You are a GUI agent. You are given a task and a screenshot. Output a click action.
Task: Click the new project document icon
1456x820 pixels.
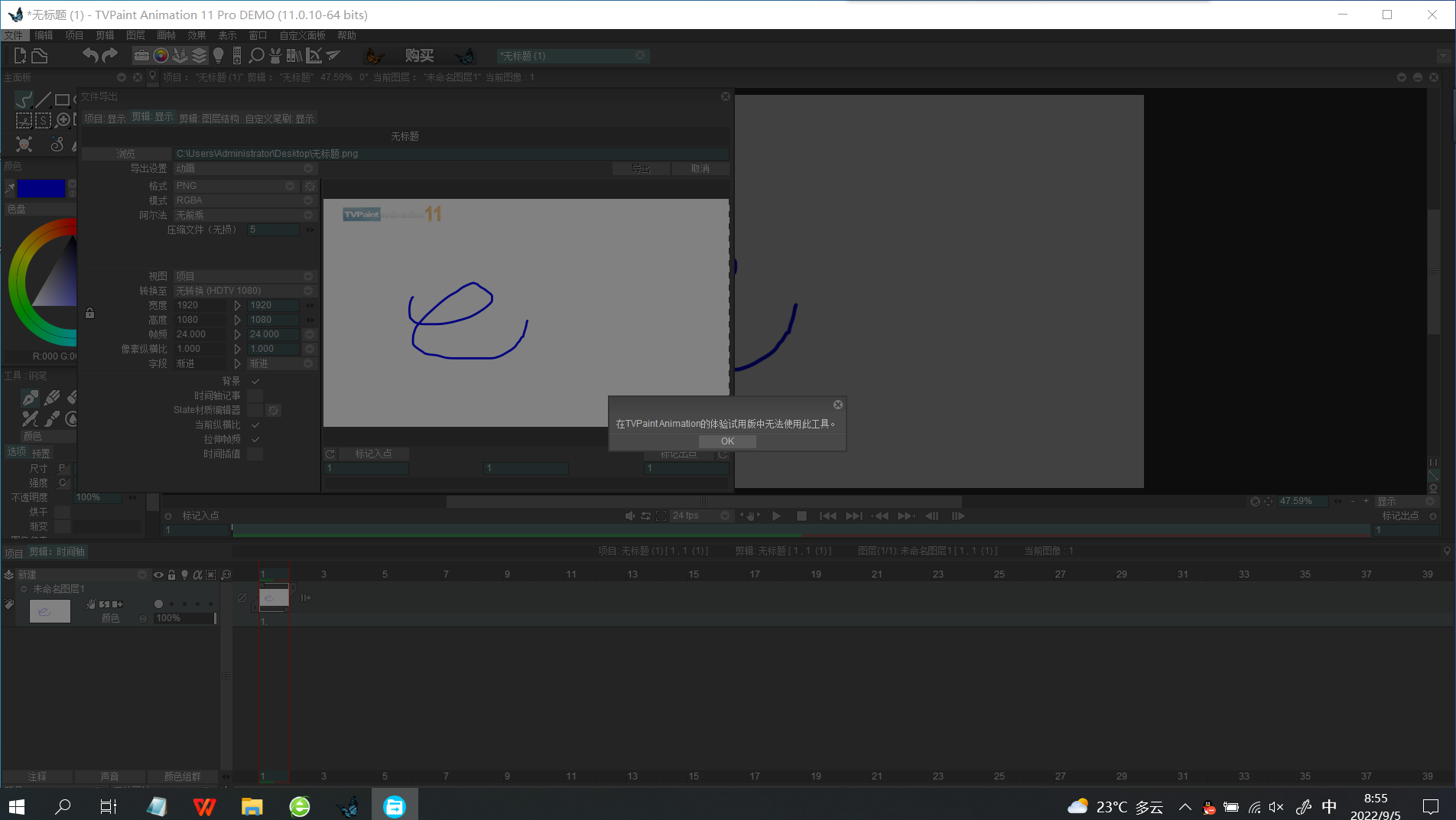(20, 56)
